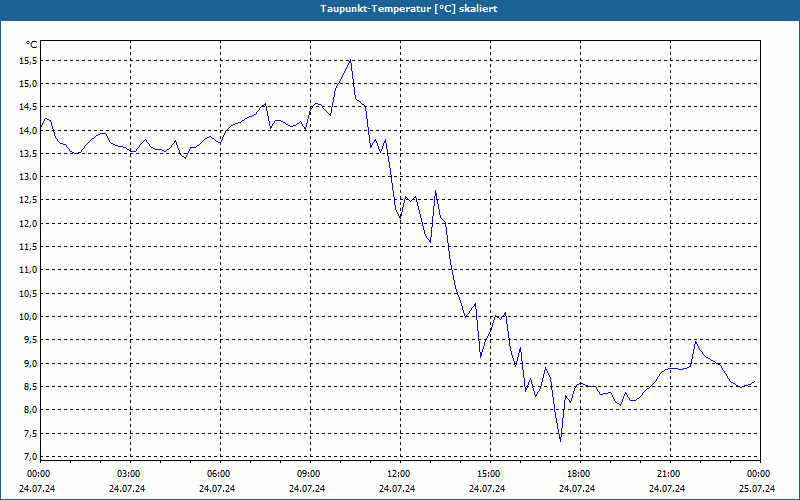The image size is (800, 500).
Task: Pick the '12:00' x-axis label
Action: click(x=399, y=474)
